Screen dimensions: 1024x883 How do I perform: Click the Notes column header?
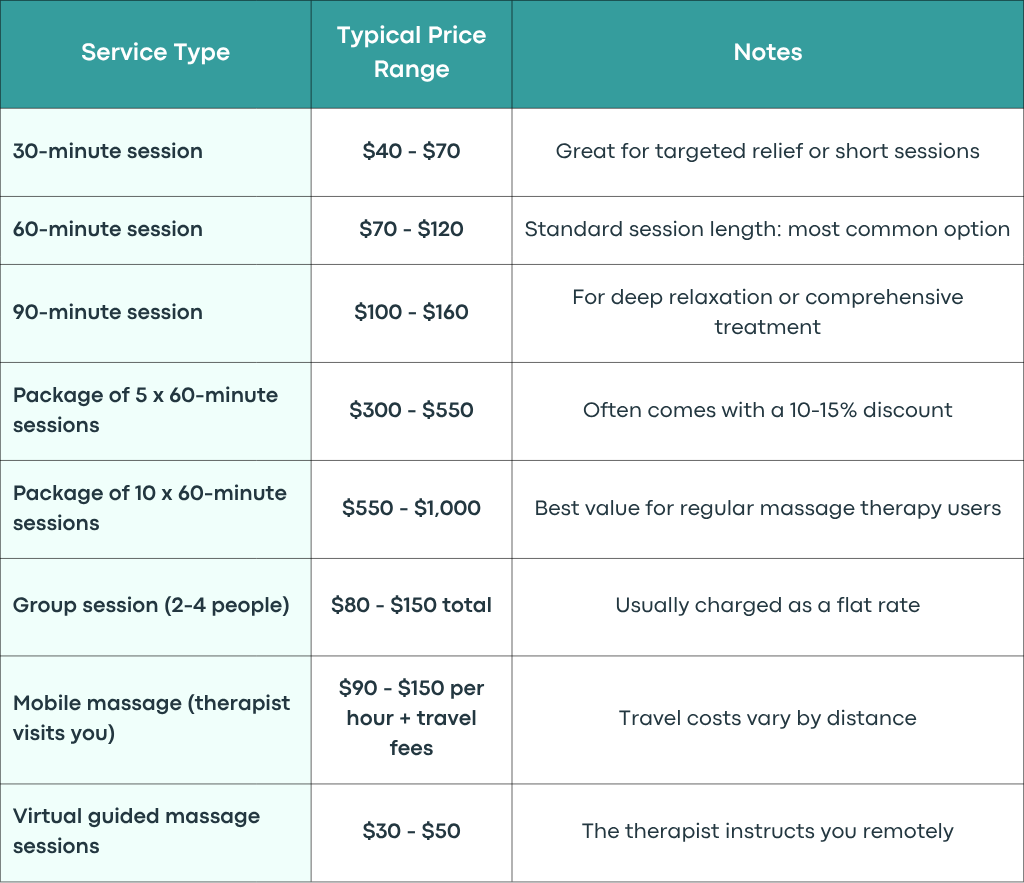pos(767,52)
